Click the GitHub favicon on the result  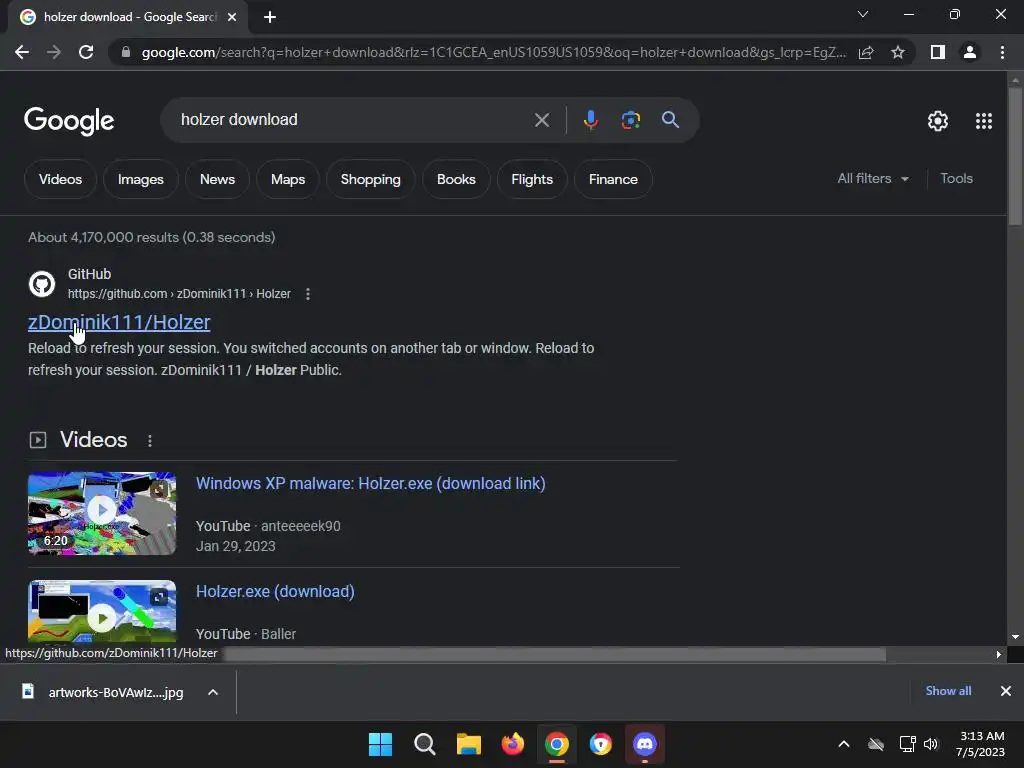[42, 284]
